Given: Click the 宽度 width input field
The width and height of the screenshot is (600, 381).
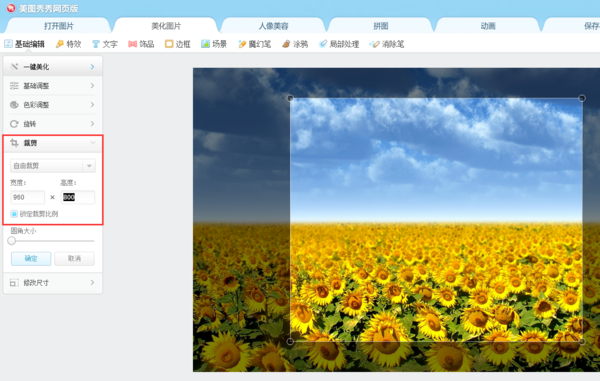Looking at the screenshot, I should [x=27, y=197].
